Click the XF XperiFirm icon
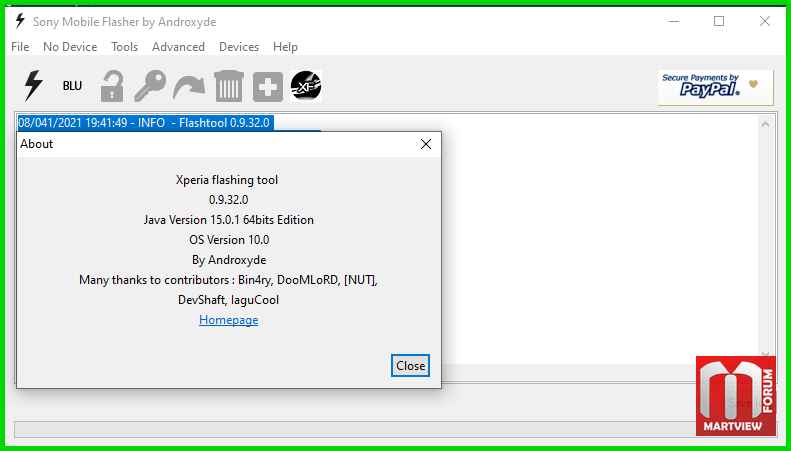 pos(306,86)
